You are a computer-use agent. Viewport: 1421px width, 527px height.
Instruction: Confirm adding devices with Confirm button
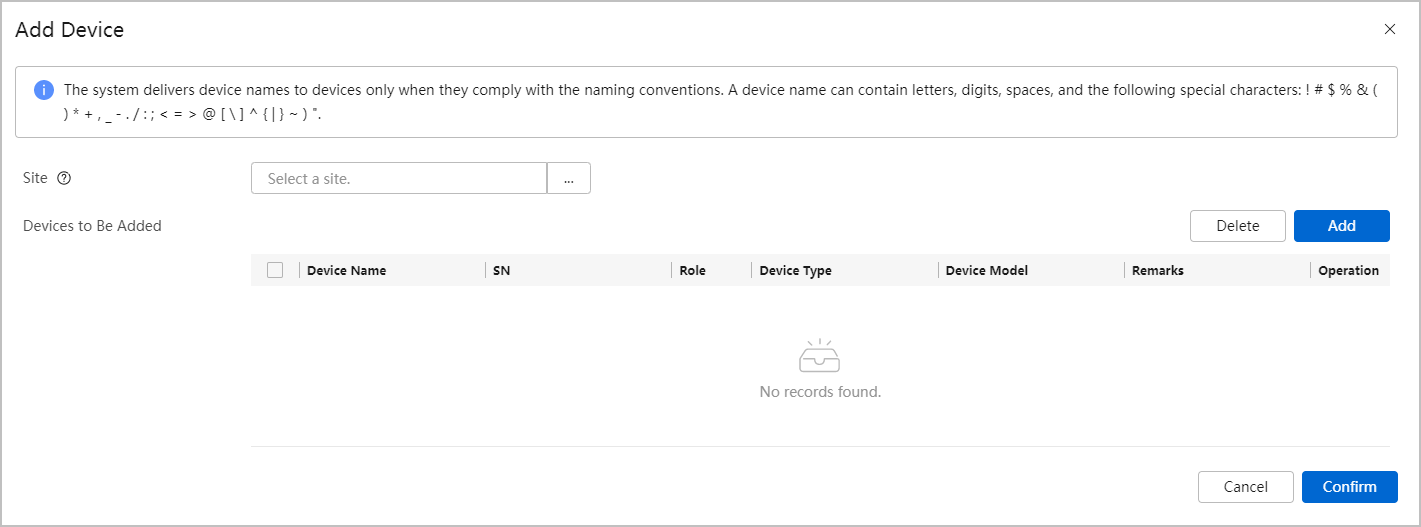[1350, 487]
